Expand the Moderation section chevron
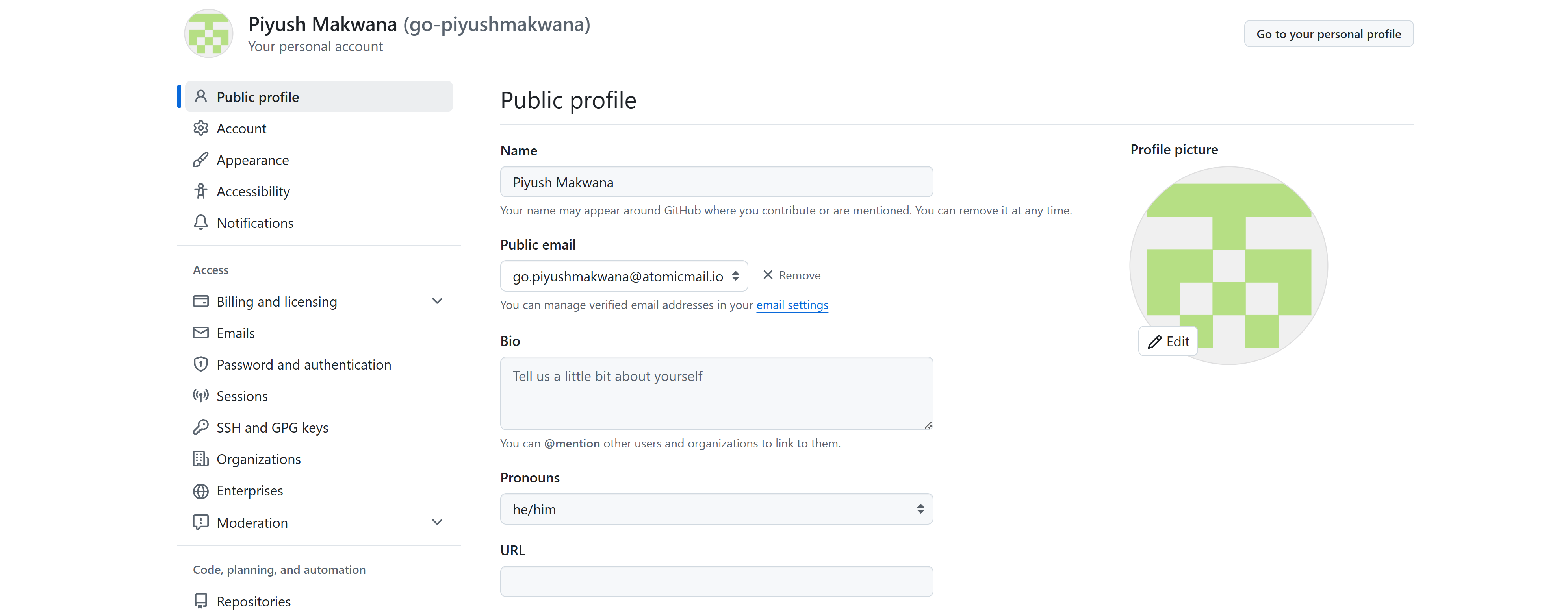 click(436, 522)
